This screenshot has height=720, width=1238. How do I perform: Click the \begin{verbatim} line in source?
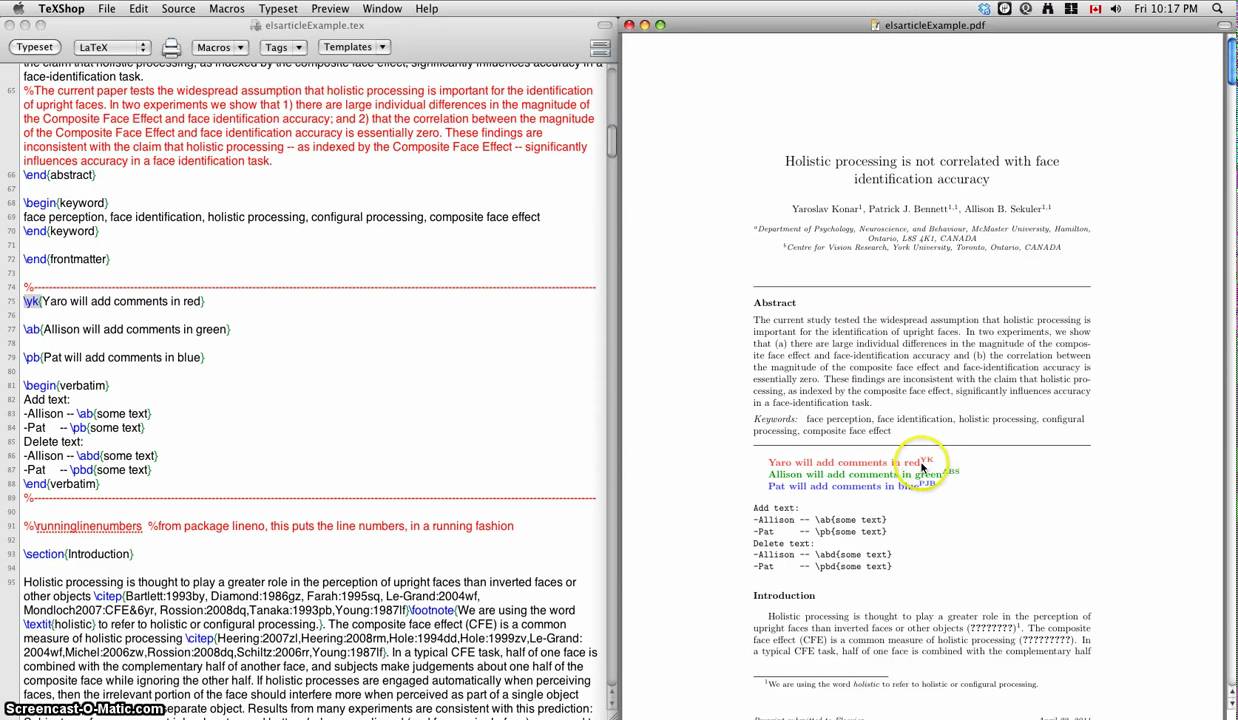[66, 385]
